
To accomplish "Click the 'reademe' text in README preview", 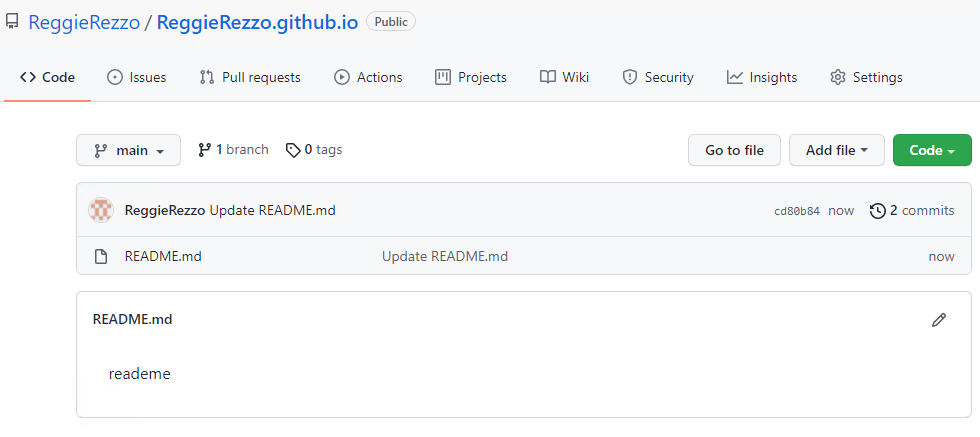I will pos(139,374).
